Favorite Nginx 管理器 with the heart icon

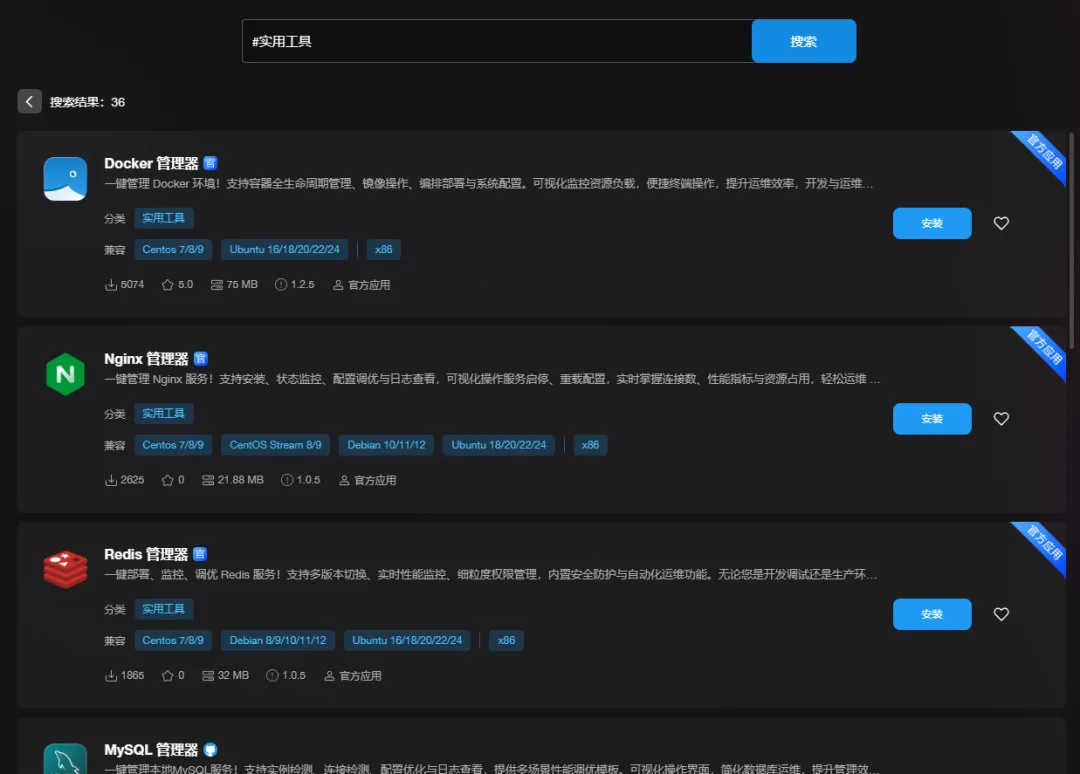pos(1001,419)
